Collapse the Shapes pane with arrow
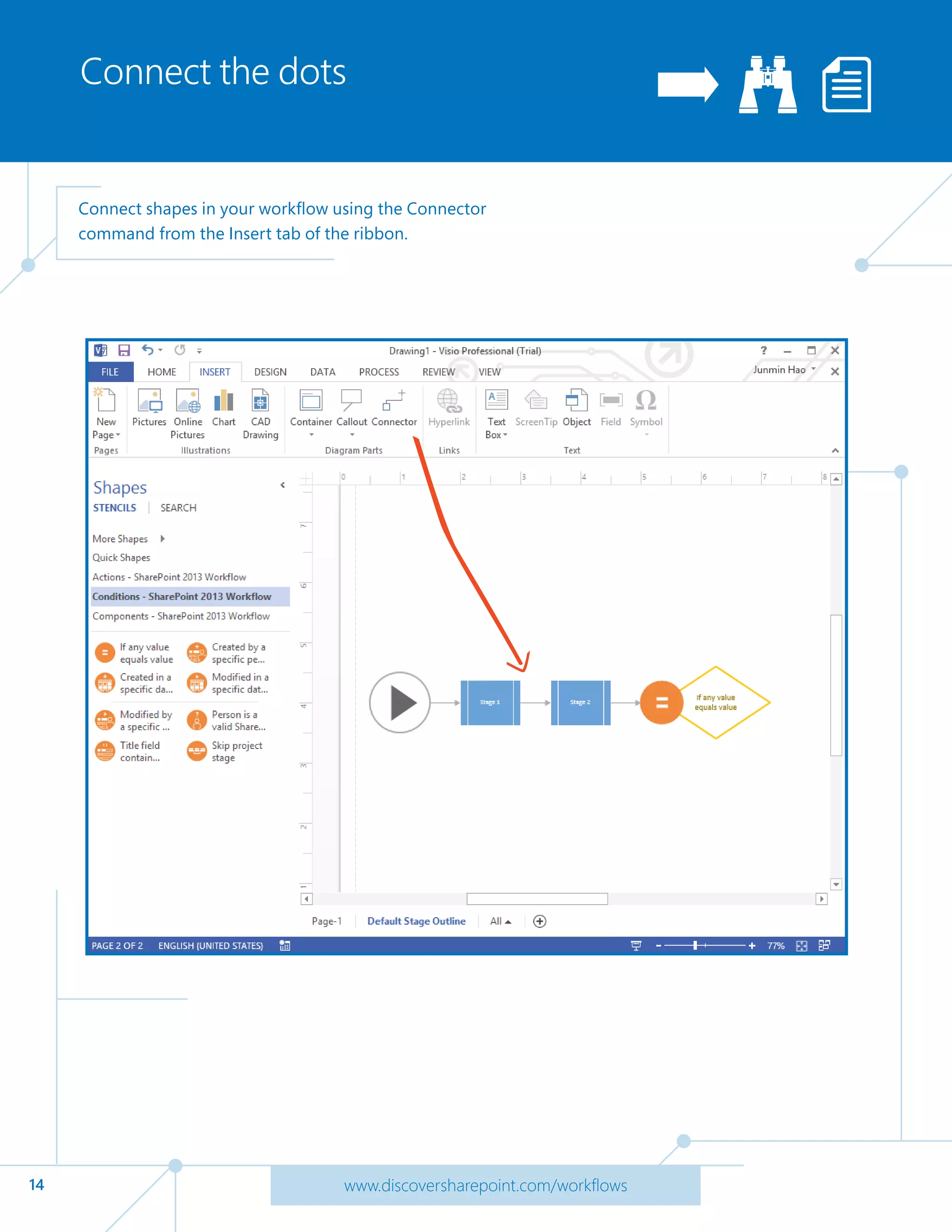The image size is (952, 1232). pos(283,485)
